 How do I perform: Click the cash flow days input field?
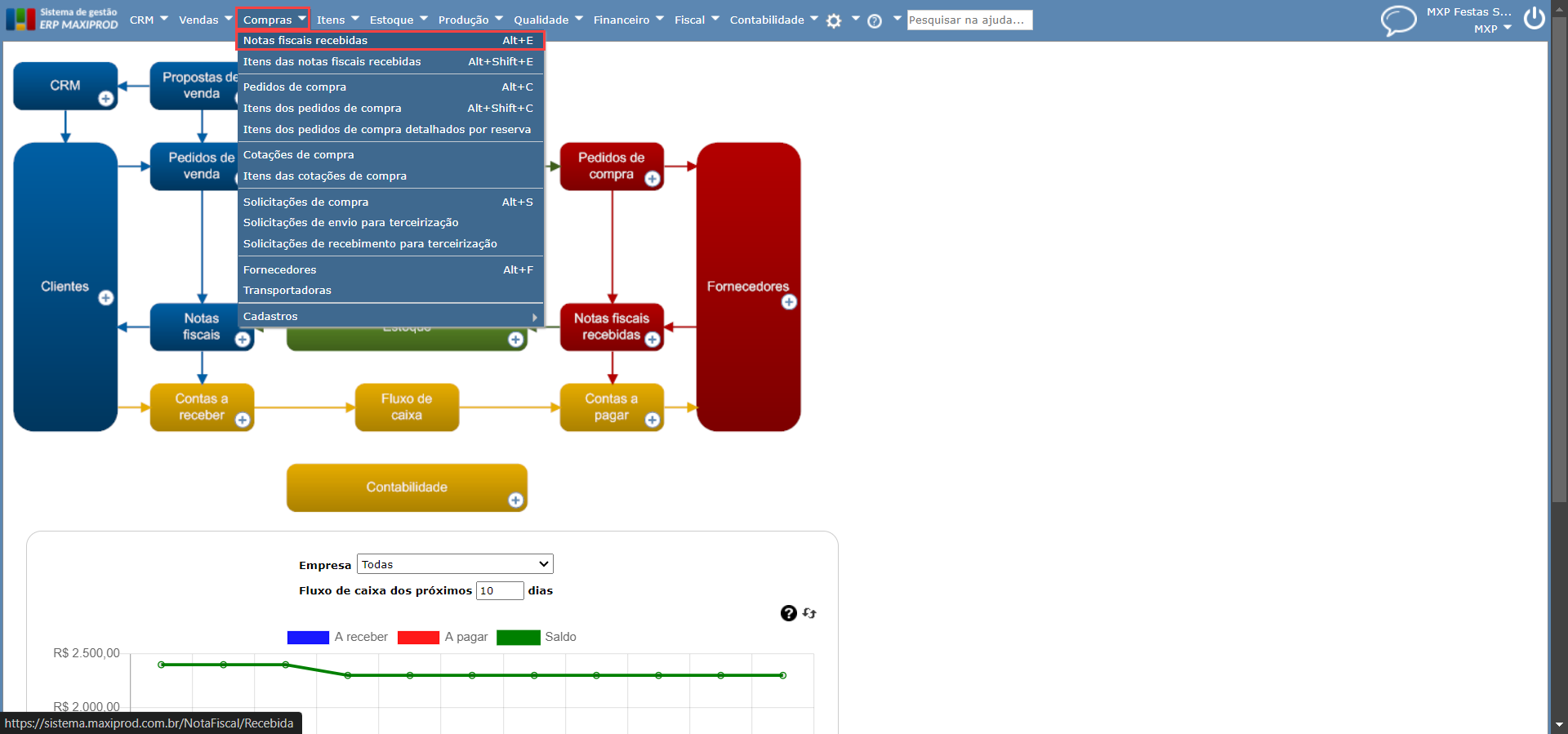pyautogui.click(x=500, y=590)
